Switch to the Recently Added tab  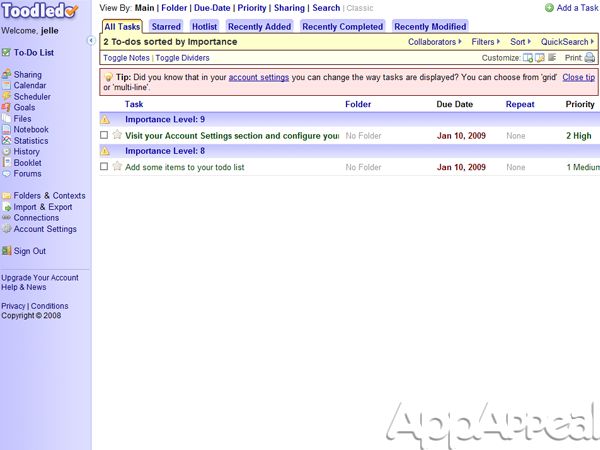point(259,27)
